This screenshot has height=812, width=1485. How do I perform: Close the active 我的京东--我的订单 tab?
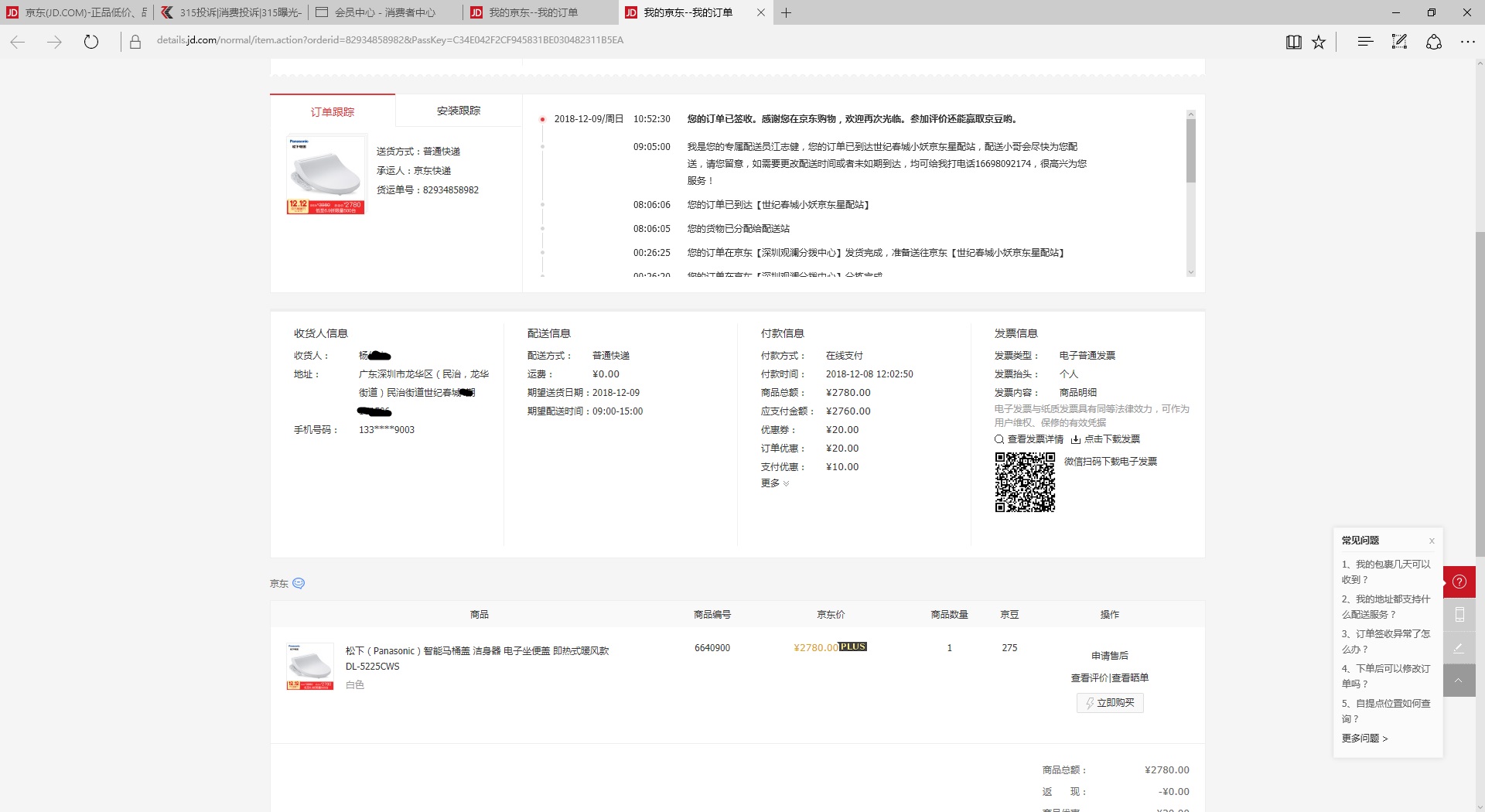(761, 12)
